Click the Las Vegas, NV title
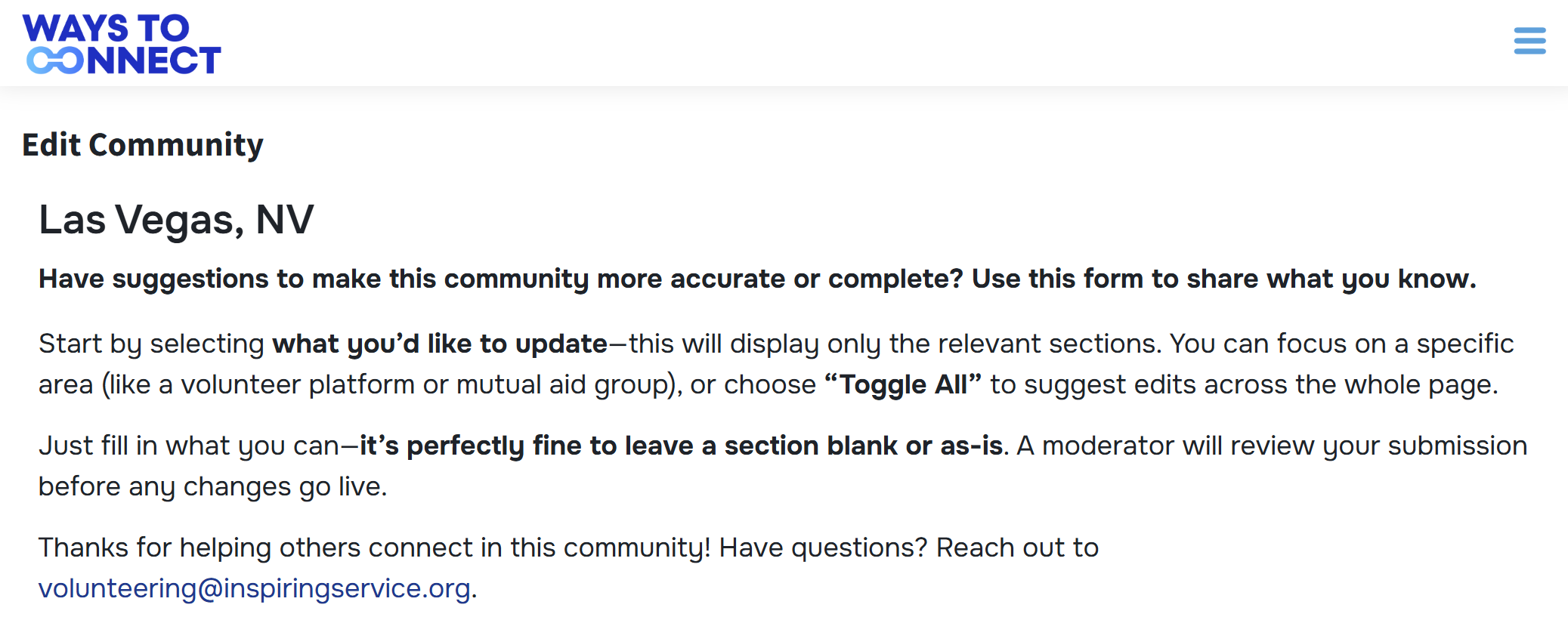1568x617 pixels. [x=176, y=220]
